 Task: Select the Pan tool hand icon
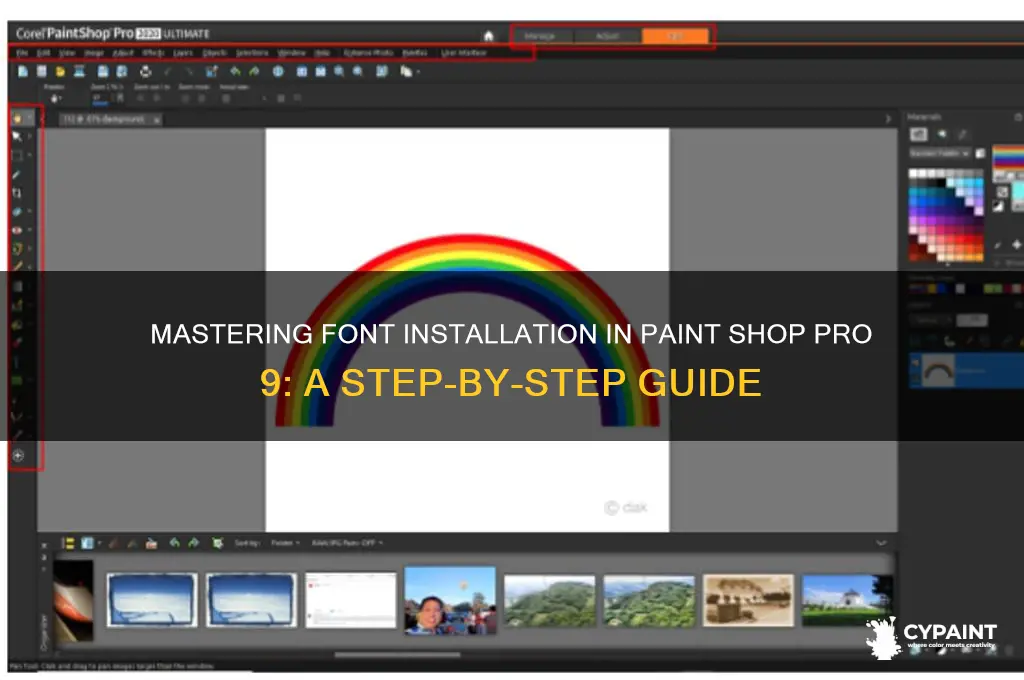pyautogui.click(x=17, y=118)
